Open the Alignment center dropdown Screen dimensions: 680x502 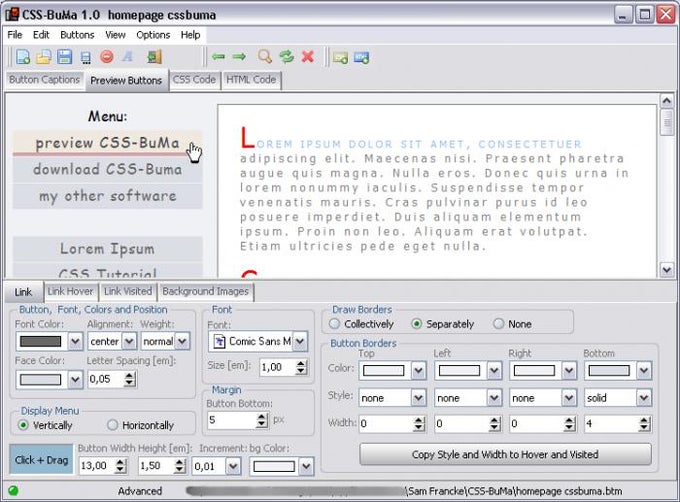click(129, 341)
